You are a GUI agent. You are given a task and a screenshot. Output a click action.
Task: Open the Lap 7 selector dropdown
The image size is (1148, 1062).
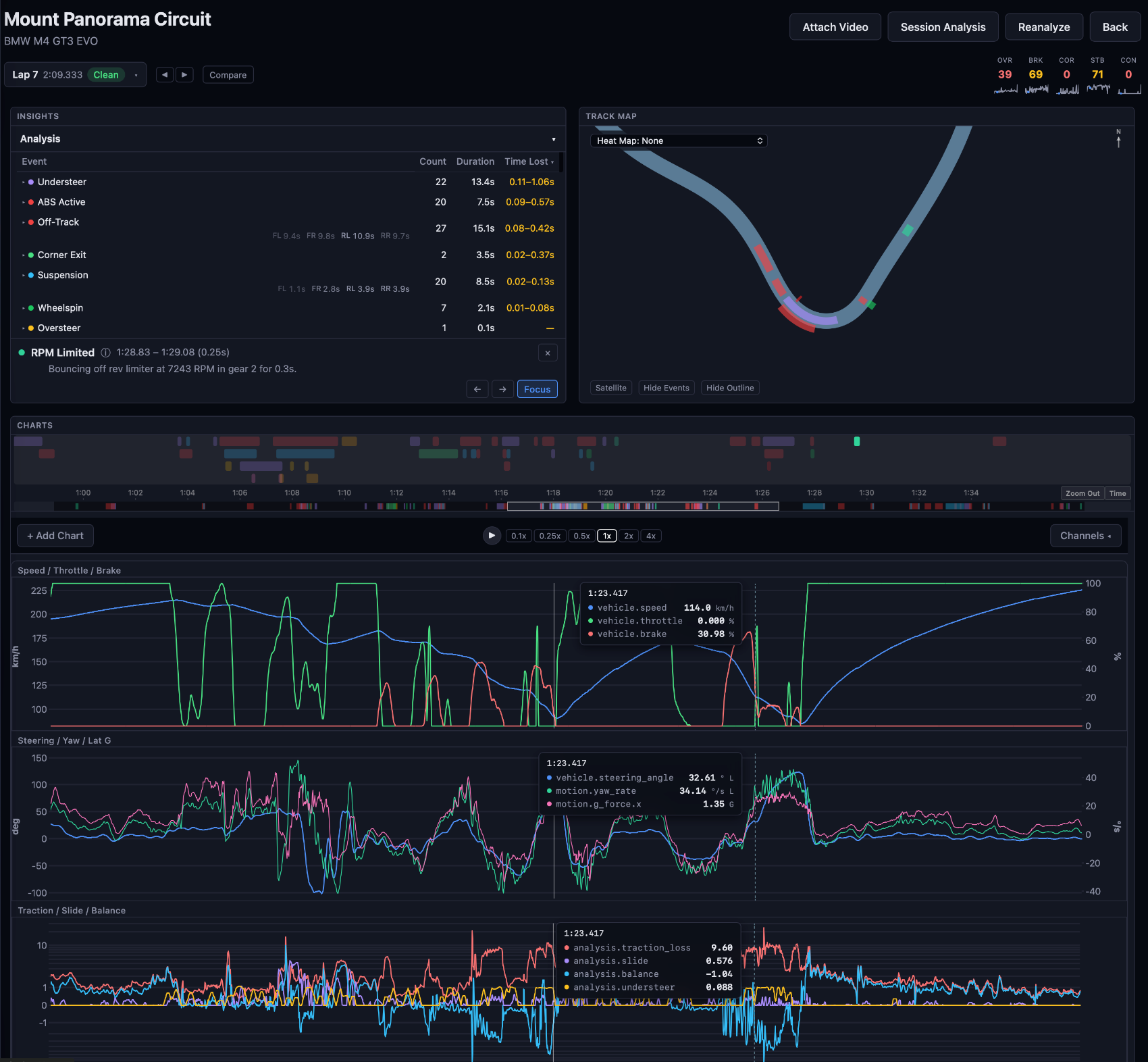click(75, 75)
